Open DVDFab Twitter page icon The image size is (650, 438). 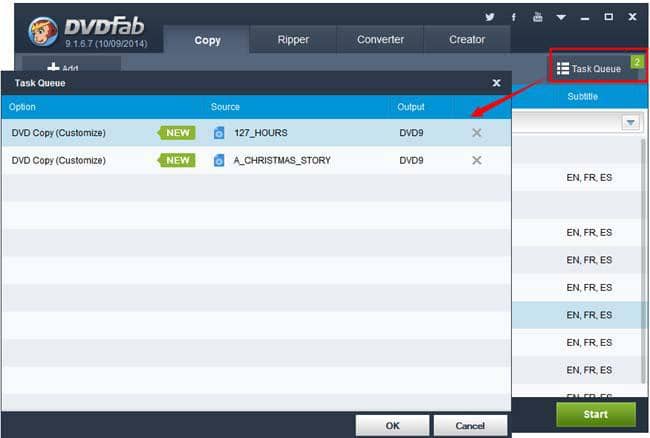point(490,17)
